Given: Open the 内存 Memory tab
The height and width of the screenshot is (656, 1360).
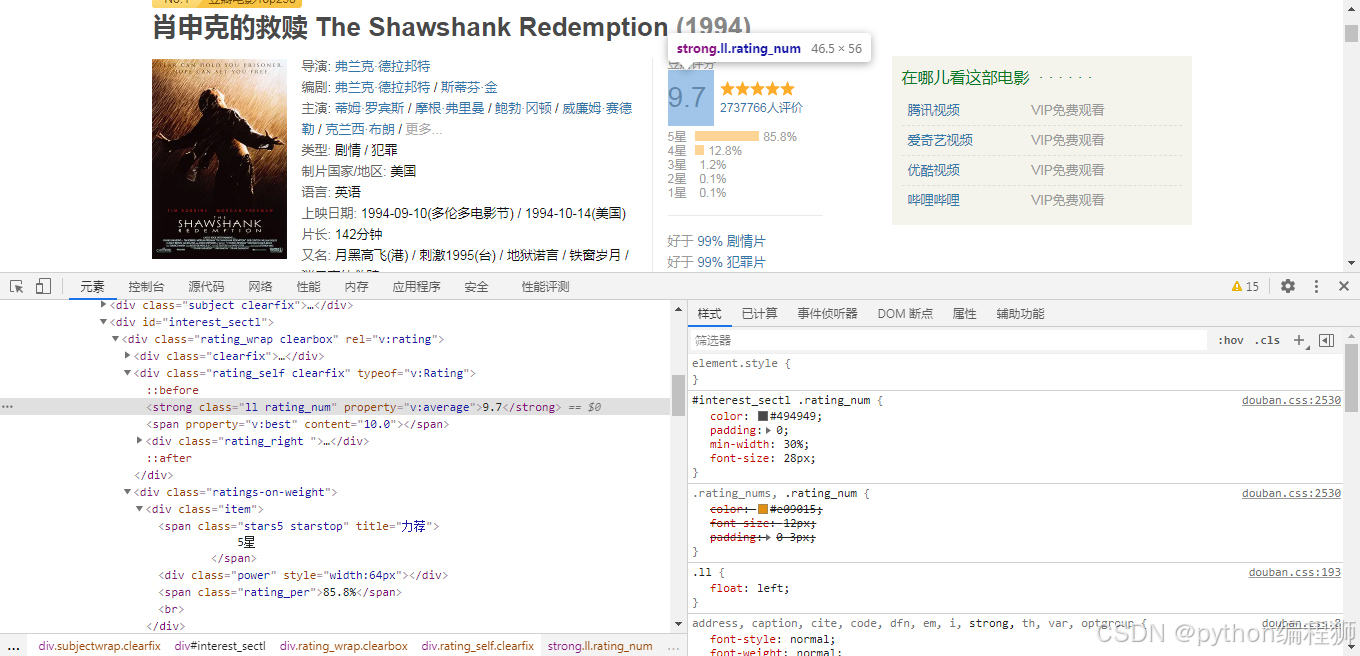Looking at the screenshot, I should (x=356, y=286).
